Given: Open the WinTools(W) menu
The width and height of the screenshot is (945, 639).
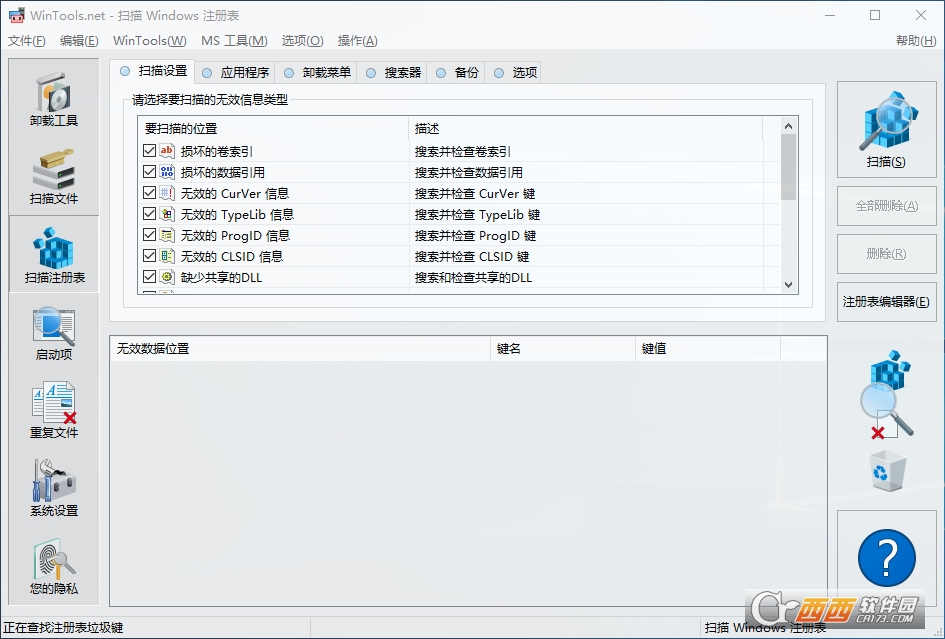Looking at the screenshot, I should pos(149,40).
